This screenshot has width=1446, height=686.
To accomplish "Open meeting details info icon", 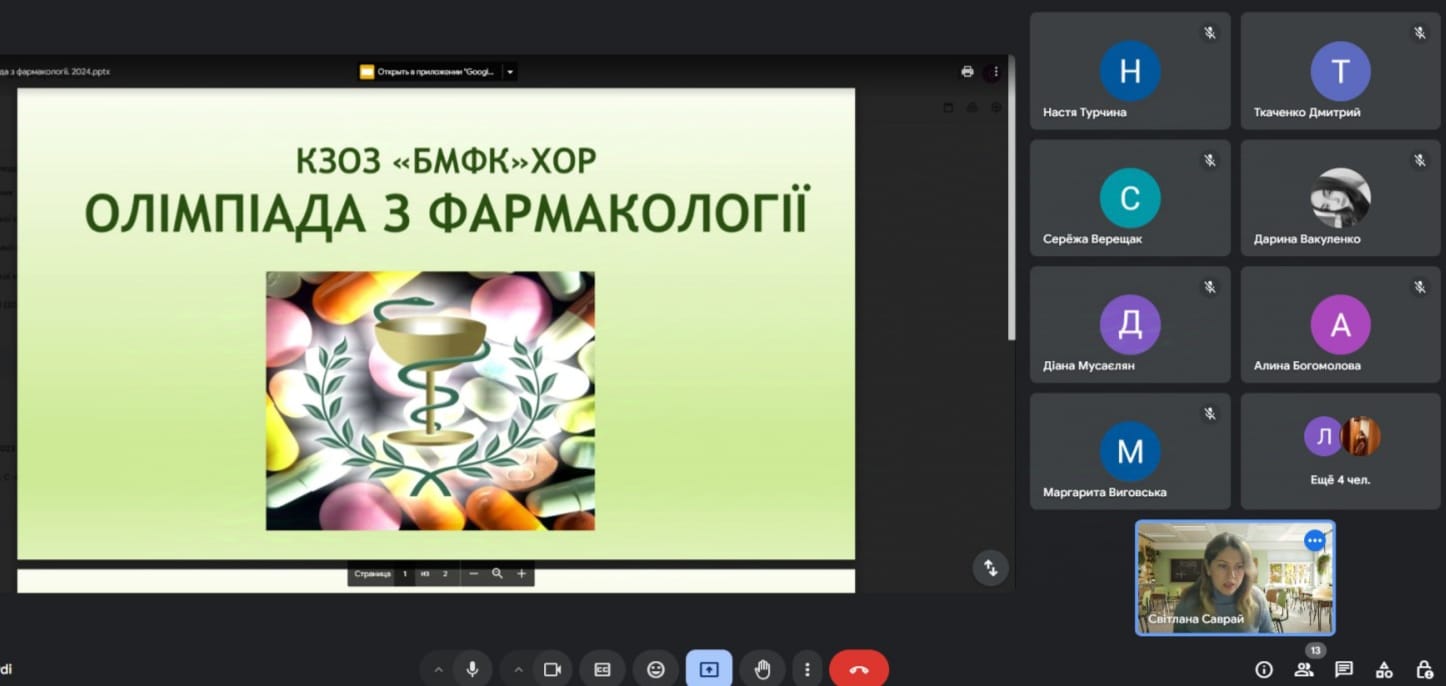I will point(1264,669).
